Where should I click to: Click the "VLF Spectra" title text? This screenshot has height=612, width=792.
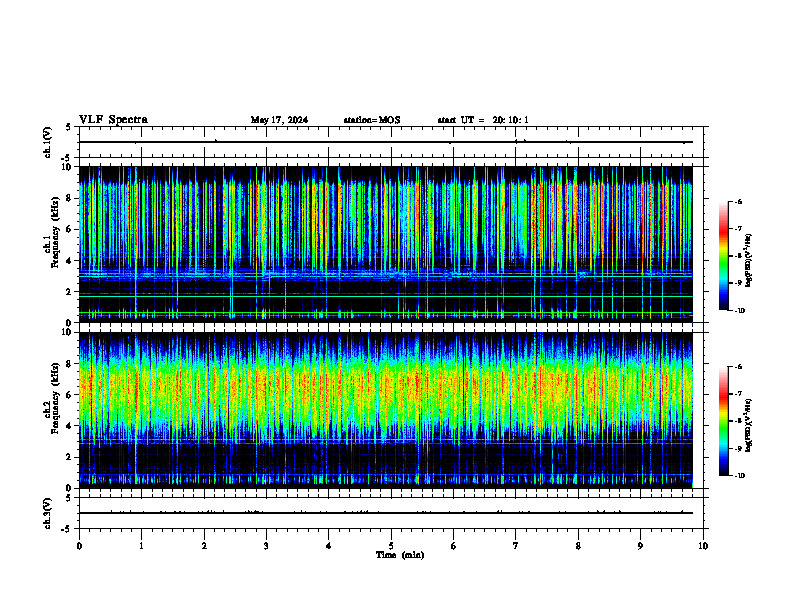(113, 120)
